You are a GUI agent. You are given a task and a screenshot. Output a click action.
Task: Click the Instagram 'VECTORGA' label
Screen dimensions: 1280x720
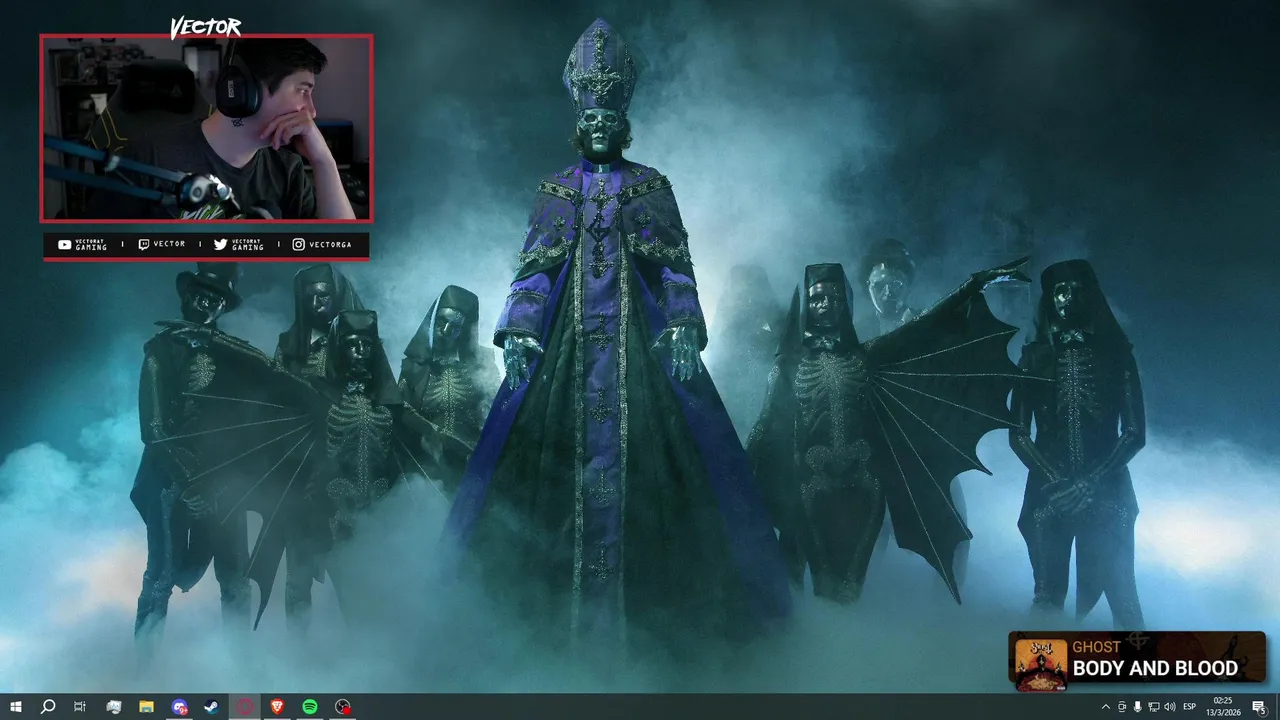[330, 244]
